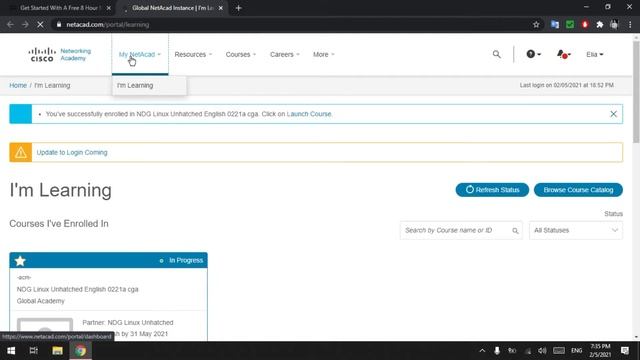
Task: Switch to the Get Started With A Free 8 Hour tab
Action: (59, 8)
